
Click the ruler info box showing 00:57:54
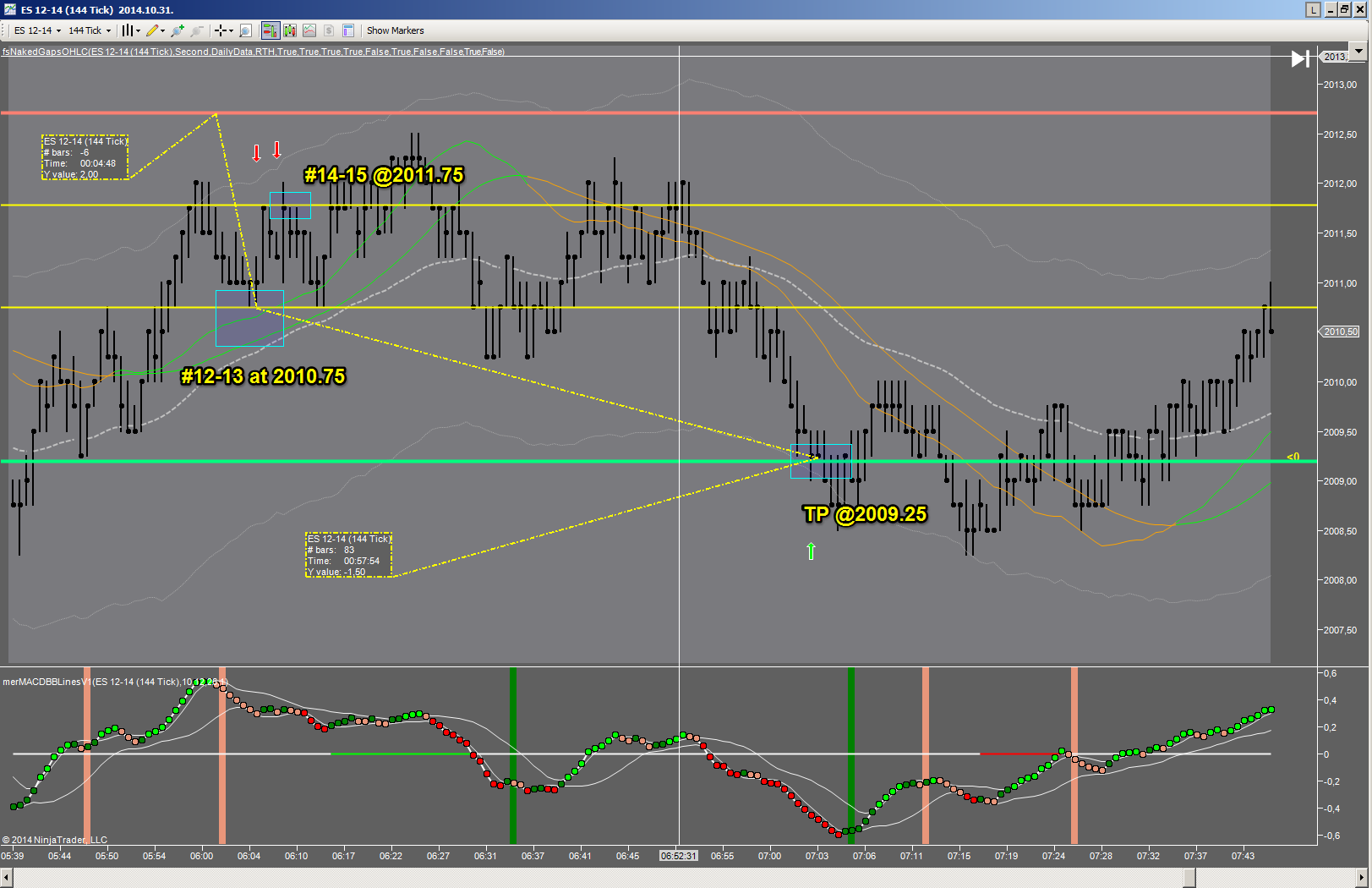(x=349, y=555)
